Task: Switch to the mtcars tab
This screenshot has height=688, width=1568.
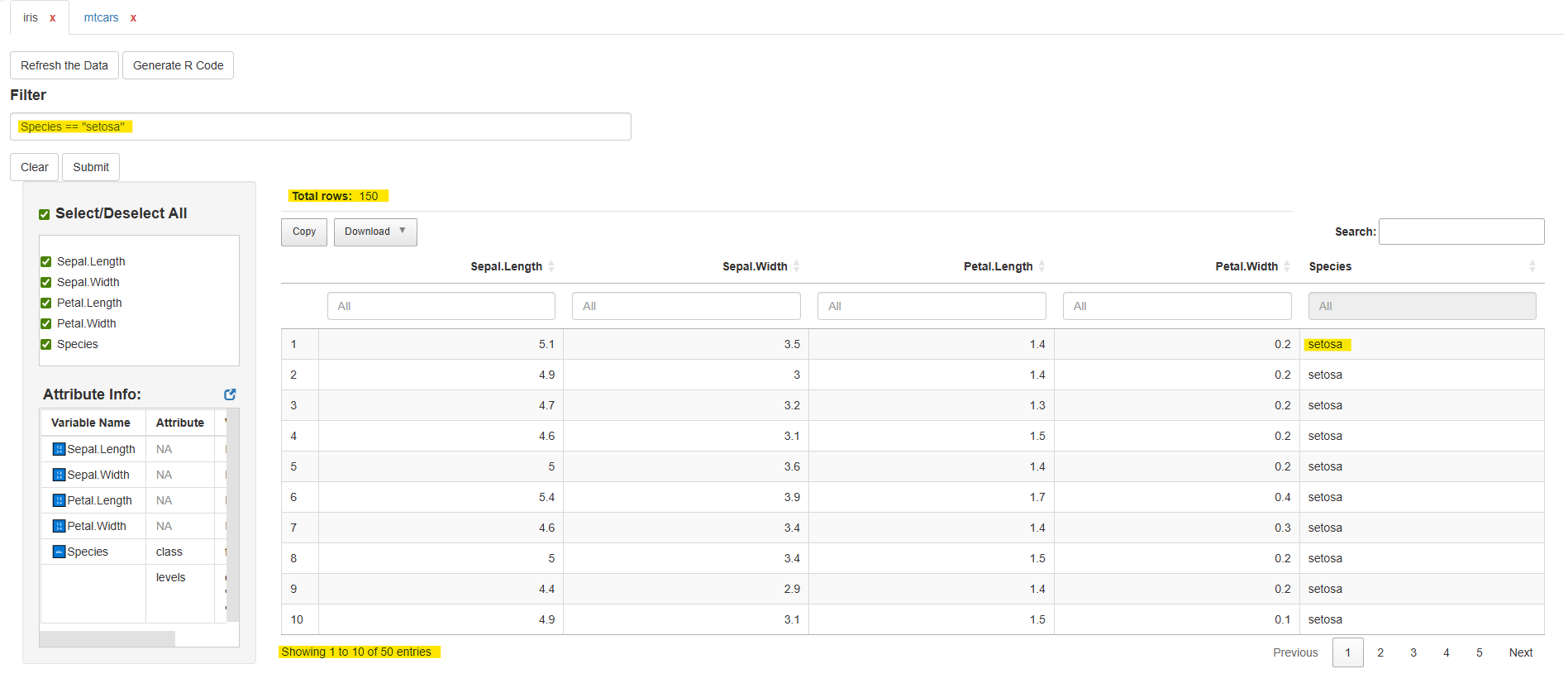Action: point(101,18)
